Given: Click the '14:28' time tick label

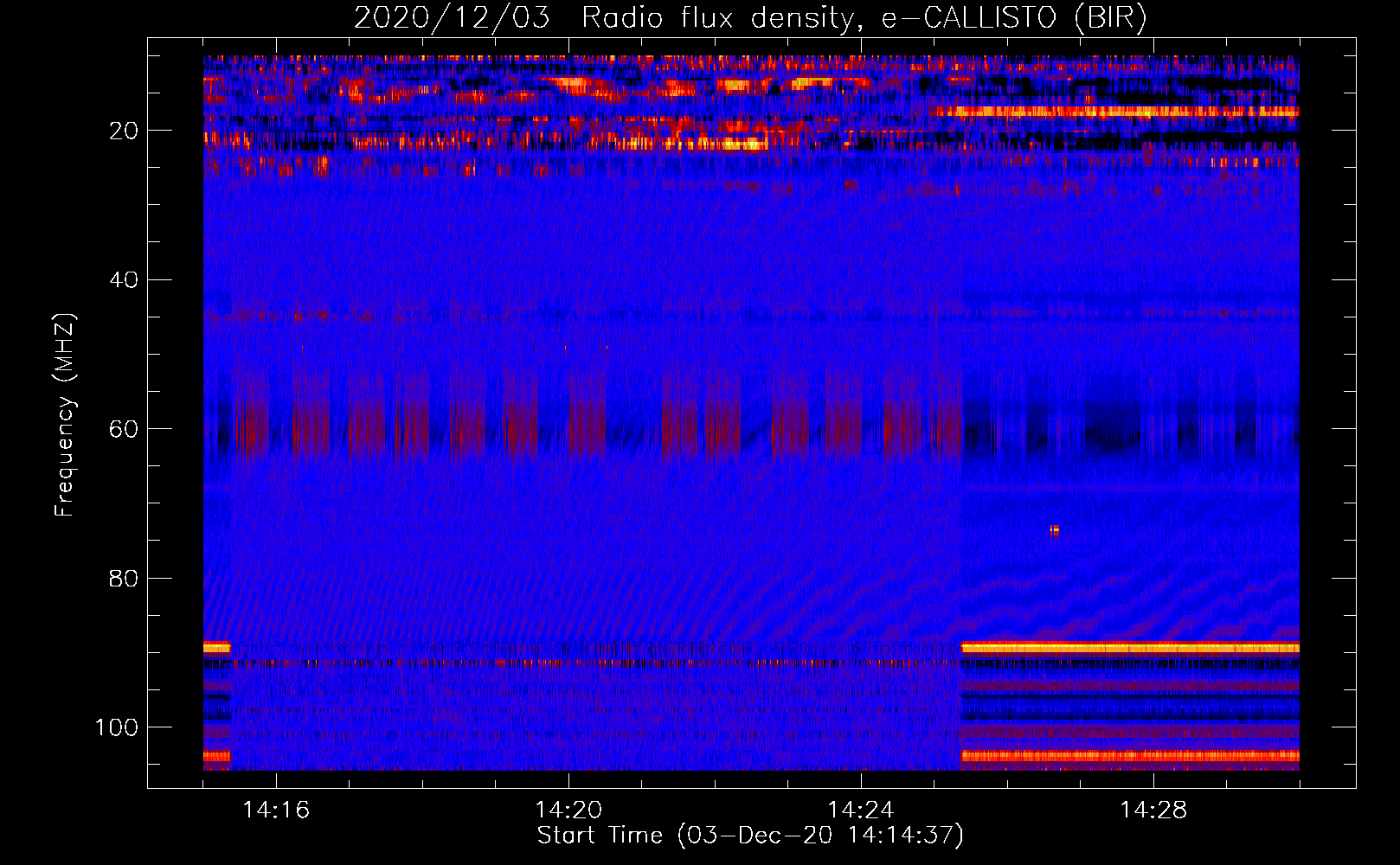Looking at the screenshot, I should click(x=1153, y=811).
